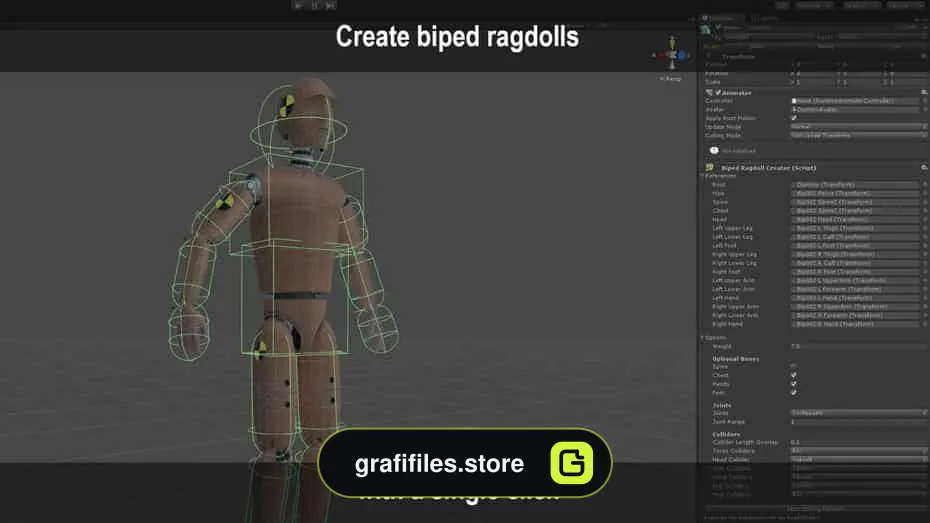Viewport: 930px width, 523px height.
Task: Open object picker for Left Lower Arm
Action: click(x=925, y=289)
